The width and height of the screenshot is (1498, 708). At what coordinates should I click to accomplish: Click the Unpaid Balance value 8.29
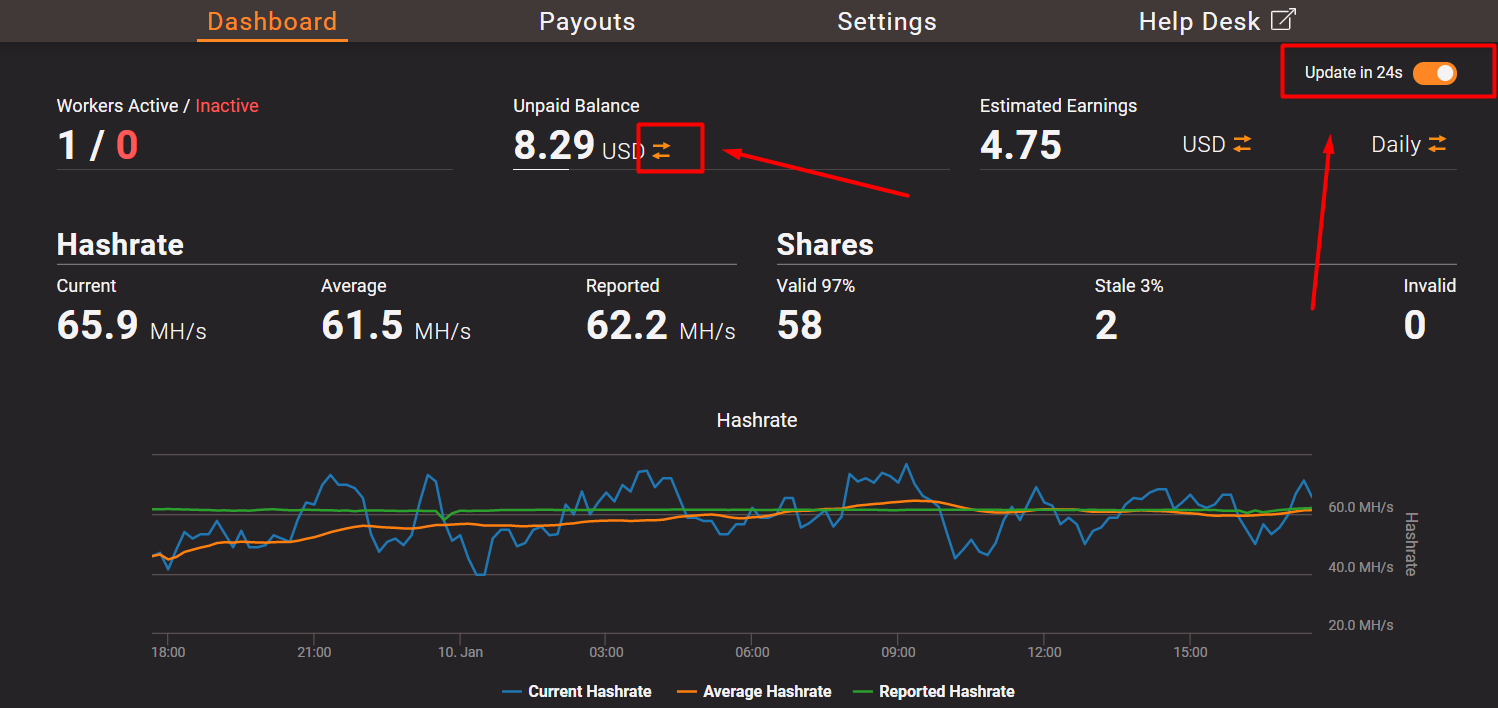[554, 146]
